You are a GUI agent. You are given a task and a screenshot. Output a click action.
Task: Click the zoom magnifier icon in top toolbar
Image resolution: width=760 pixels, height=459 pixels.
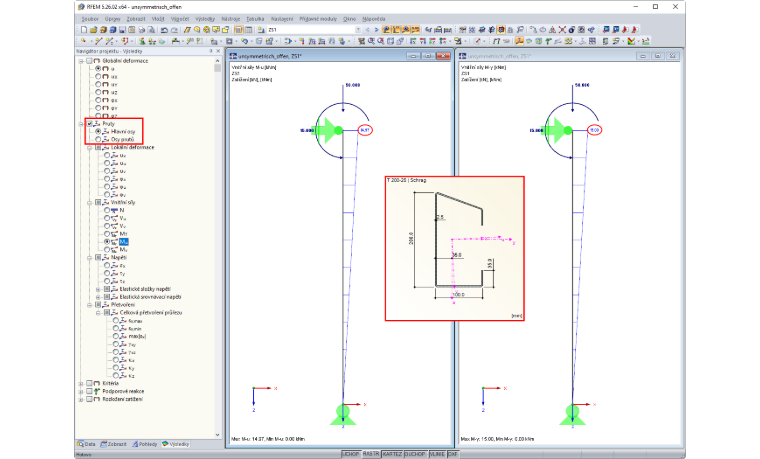click(520, 30)
